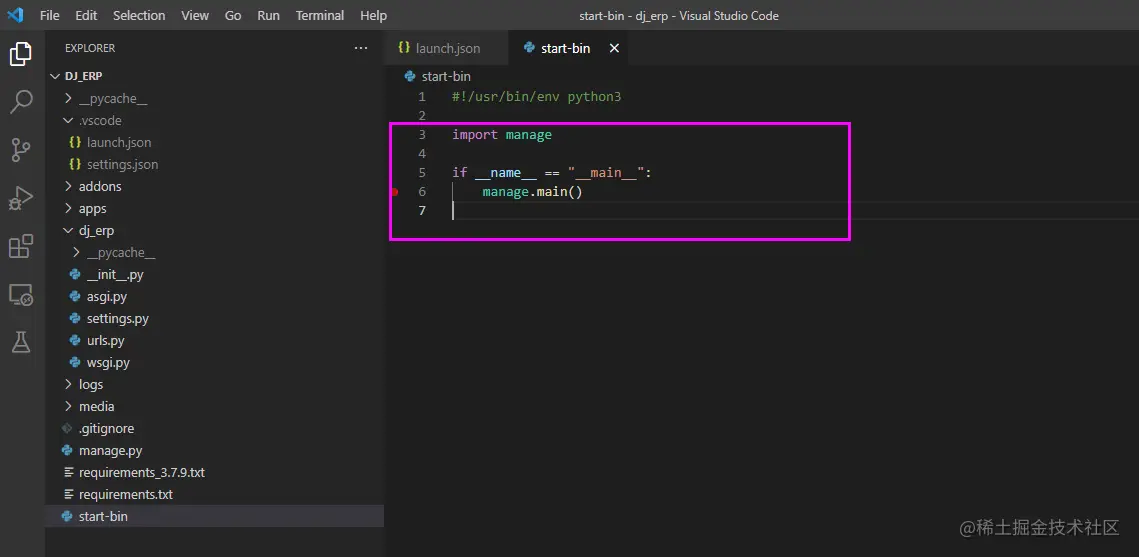Click line number 1 in gutter
This screenshot has height=557, width=1139.
pos(422,97)
